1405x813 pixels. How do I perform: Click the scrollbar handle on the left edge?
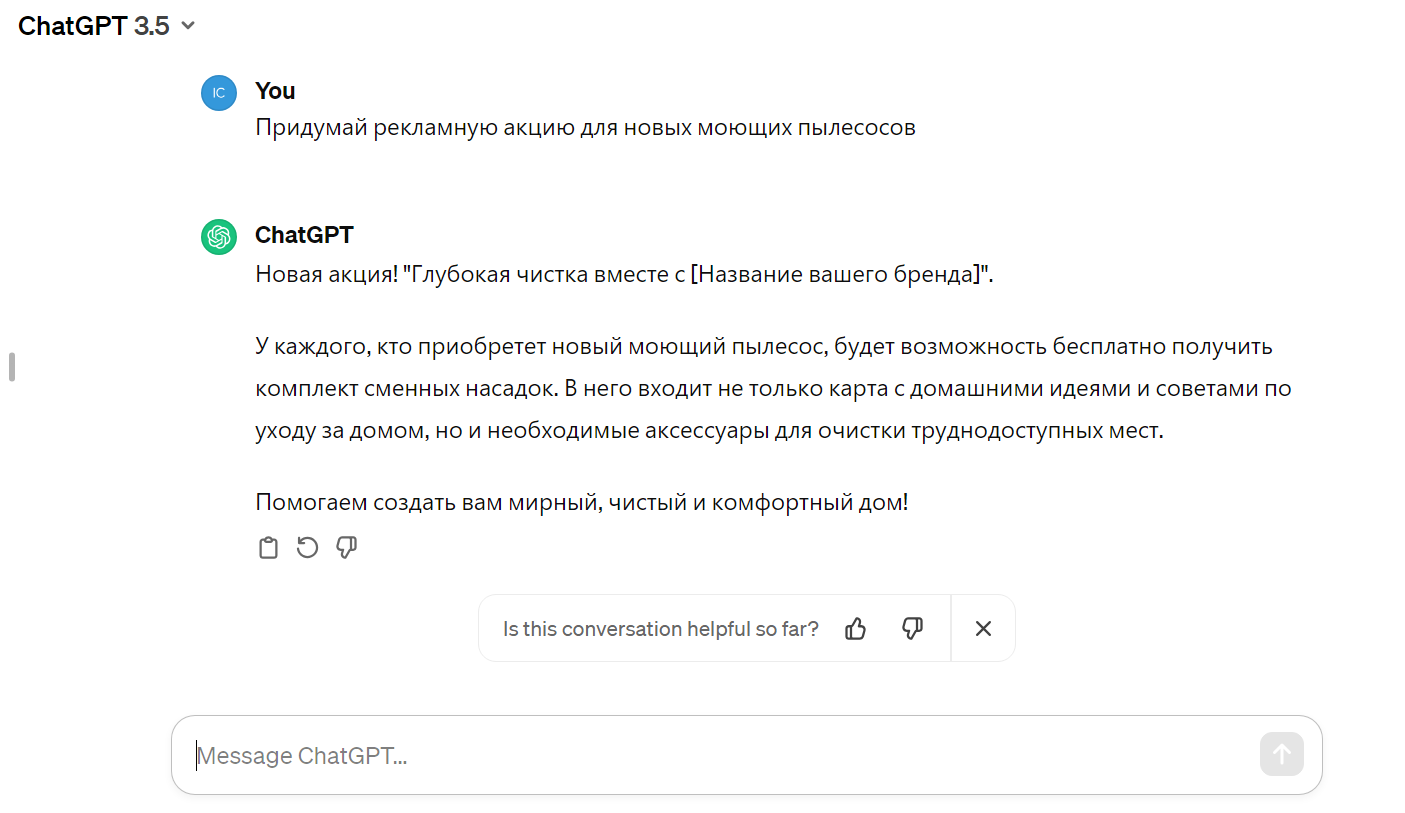tap(11, 367)
